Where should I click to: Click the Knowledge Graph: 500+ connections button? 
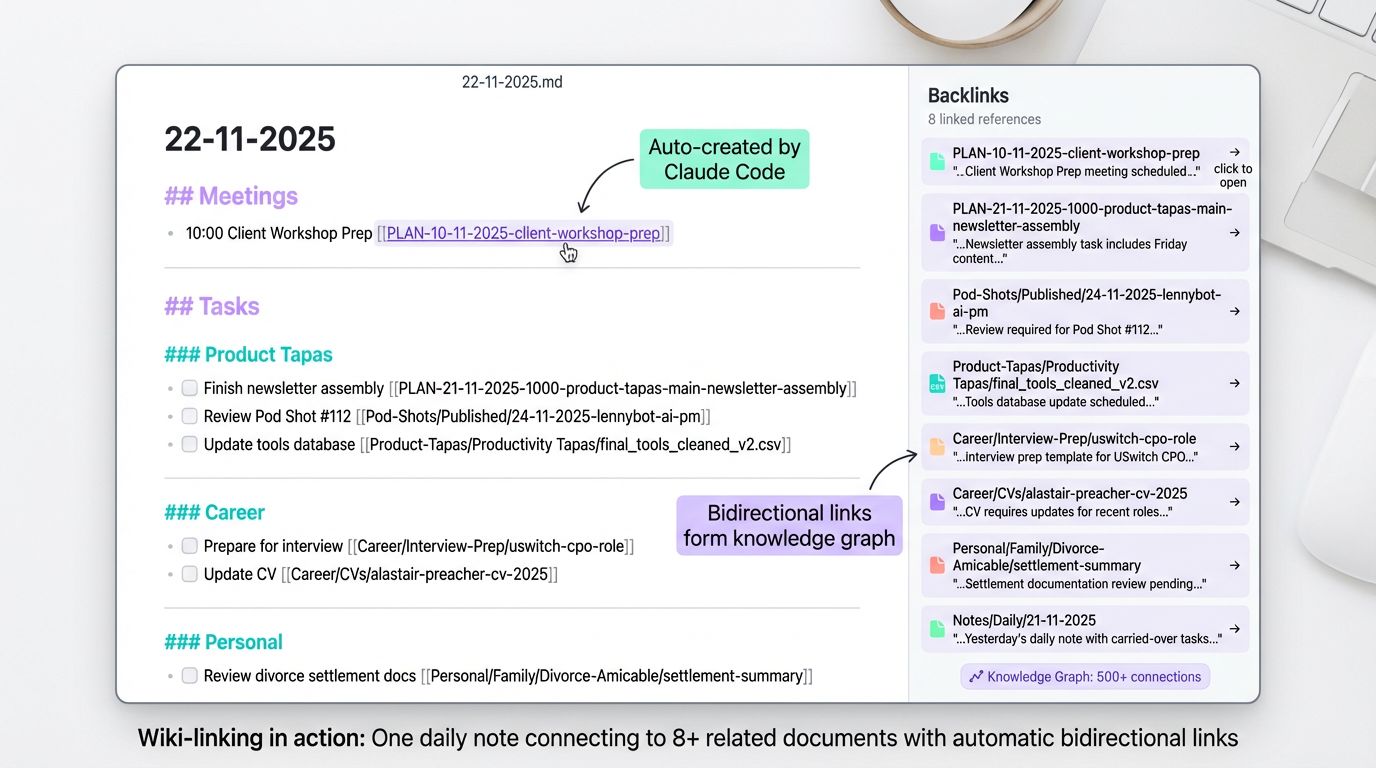(x=1085, y=677)
